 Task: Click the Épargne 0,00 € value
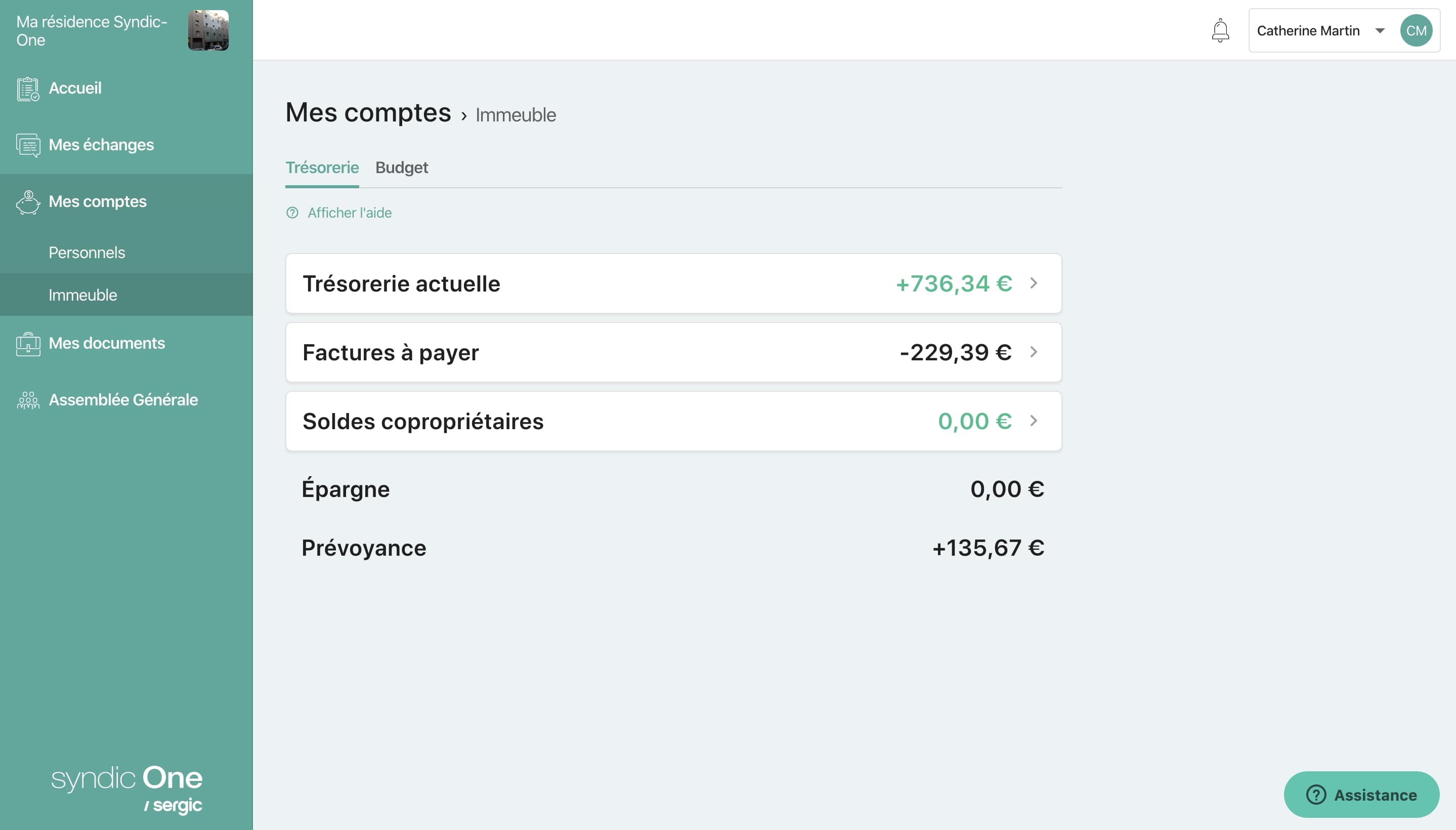(1007, 489)
